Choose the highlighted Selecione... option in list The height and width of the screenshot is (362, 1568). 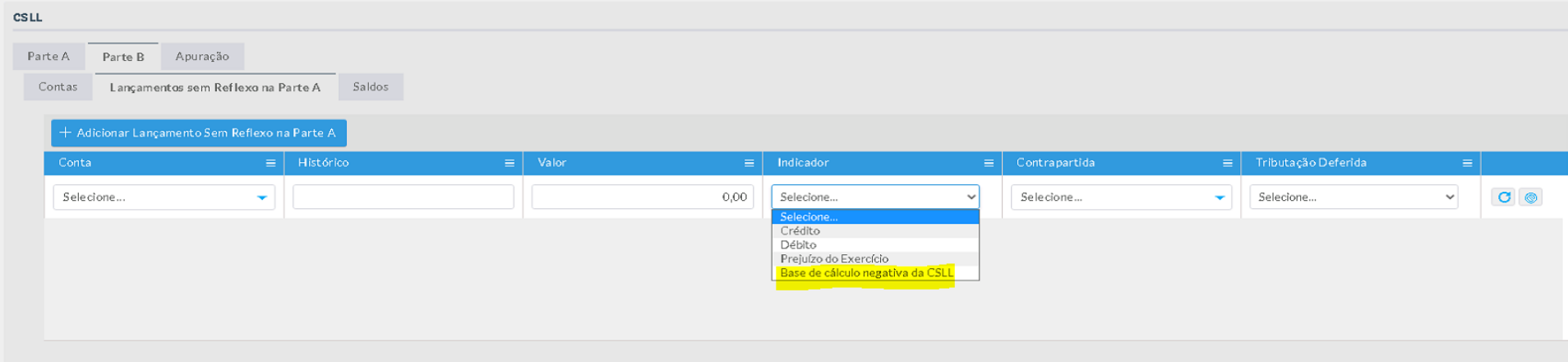pos(875,217)
